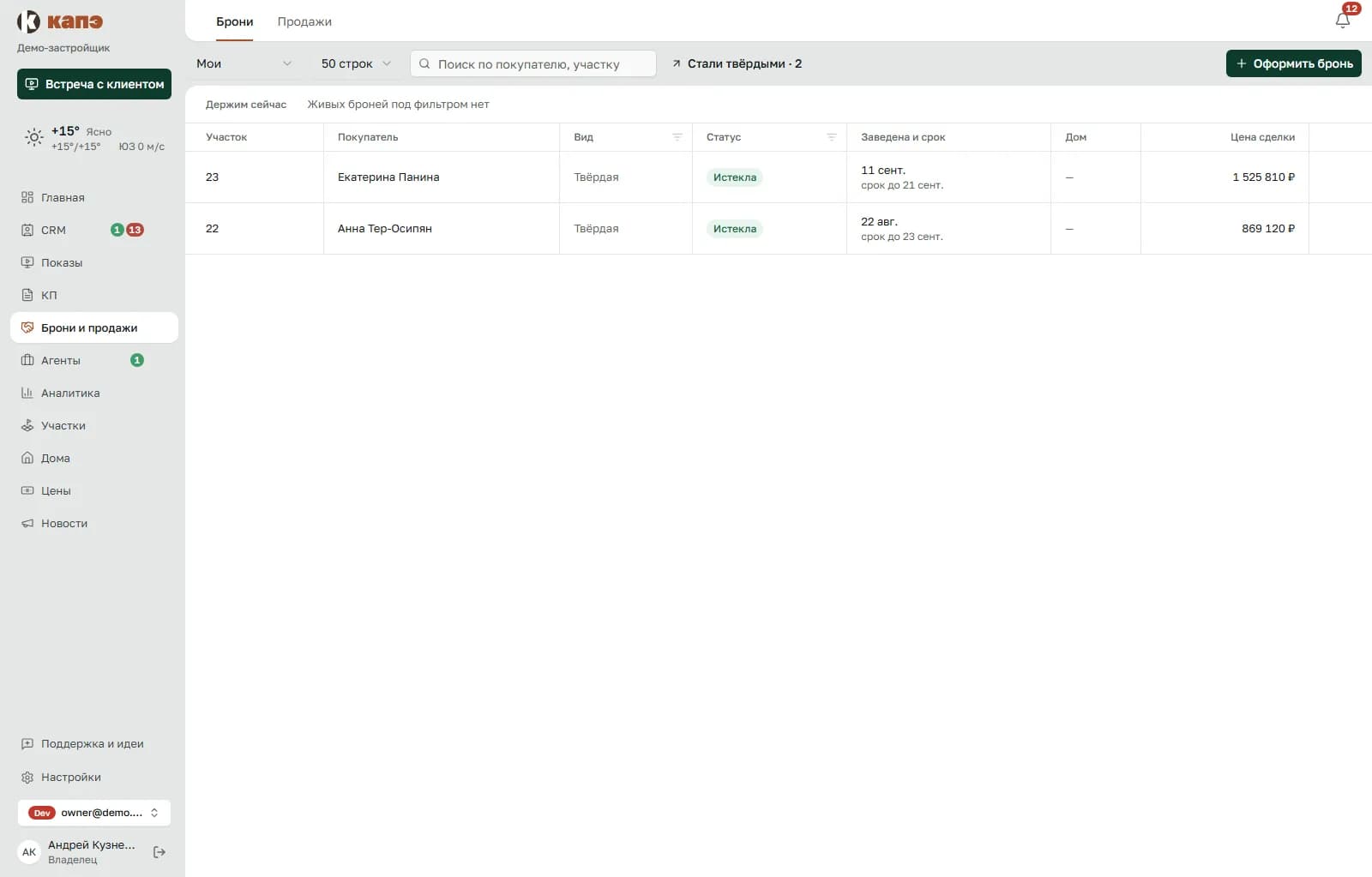Open Цены in the sidebar
Screen dimensions: 1372x877
pyautogui.click(x=94, y=490)
